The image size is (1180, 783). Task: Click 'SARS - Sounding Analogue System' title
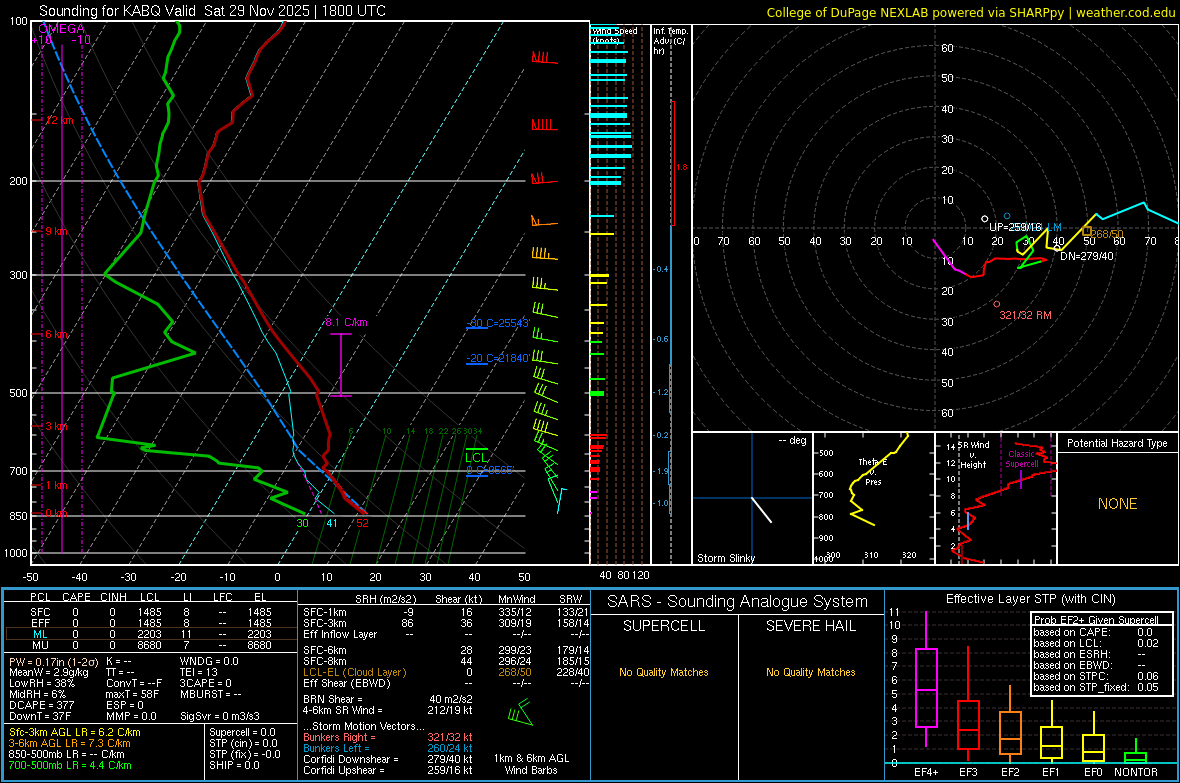(x=738, y=602)
